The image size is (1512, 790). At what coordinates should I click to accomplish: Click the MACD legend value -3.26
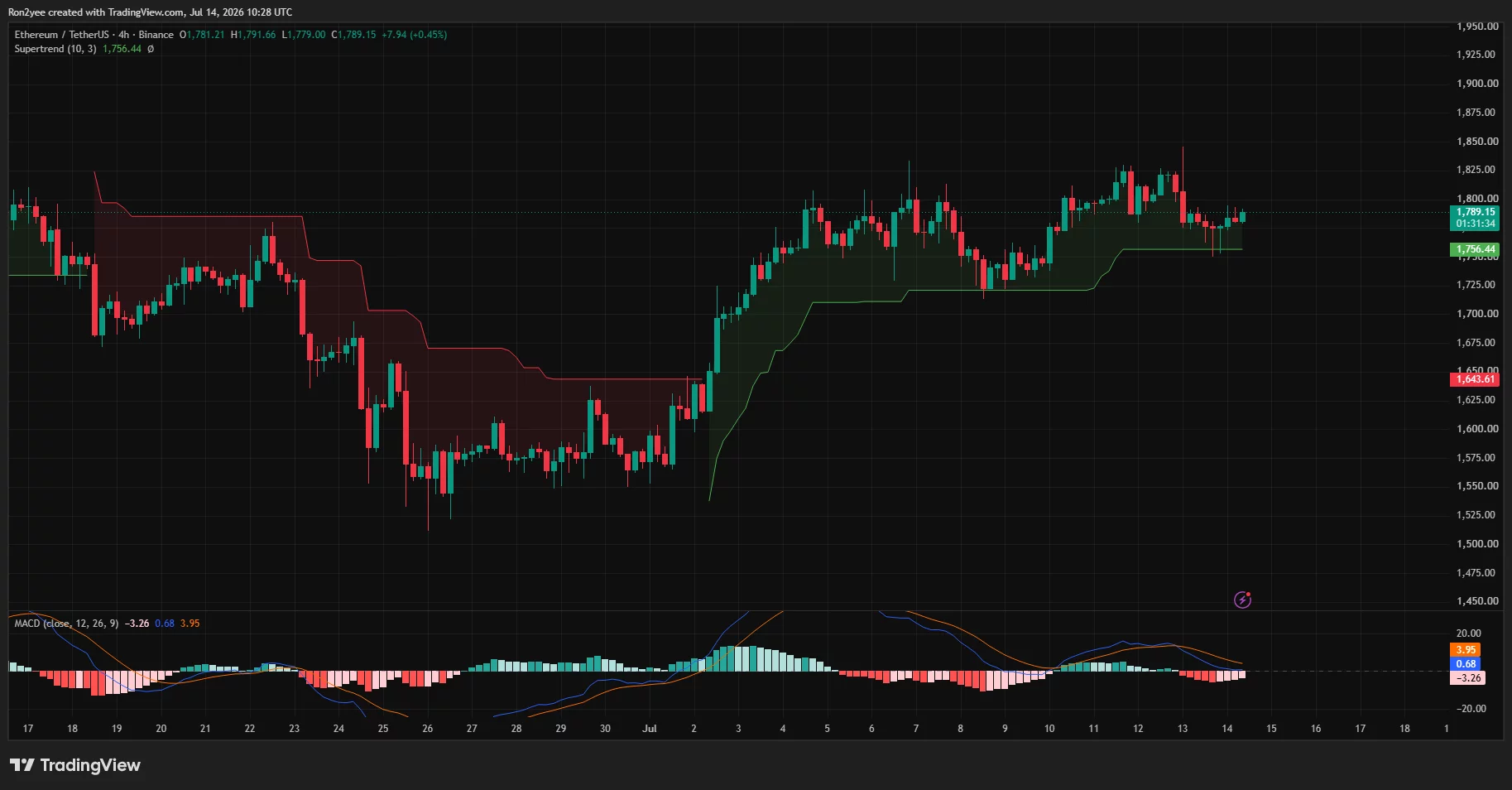tap(137, 624)
